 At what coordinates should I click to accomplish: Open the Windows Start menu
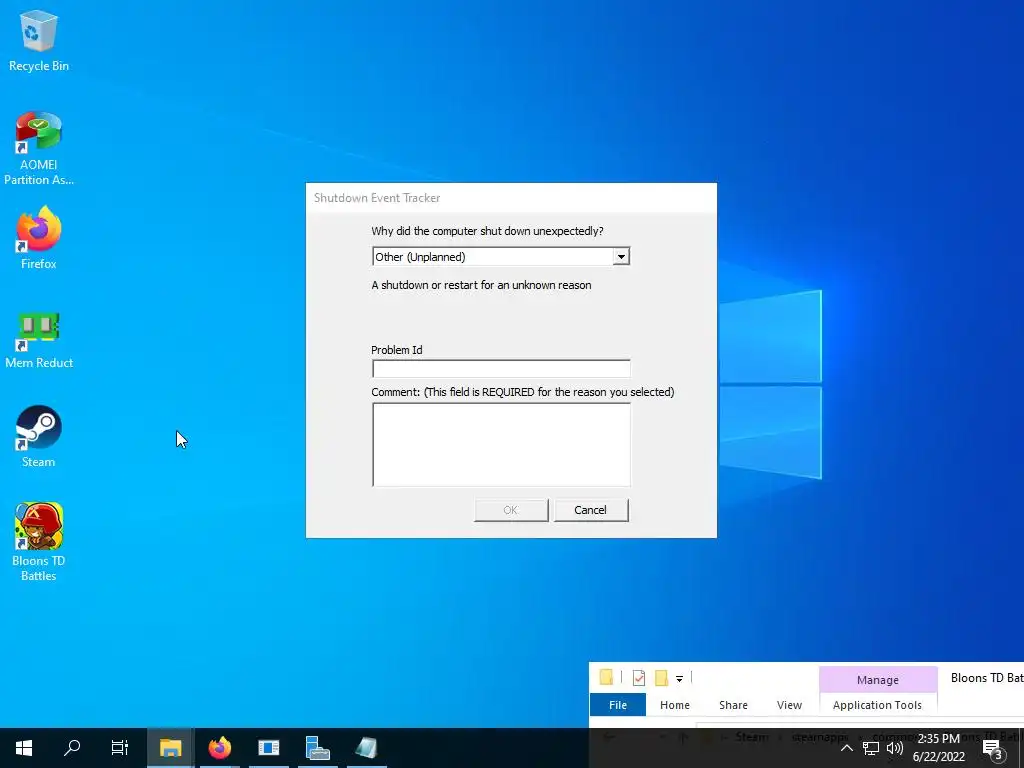click(x=24, y=748)
